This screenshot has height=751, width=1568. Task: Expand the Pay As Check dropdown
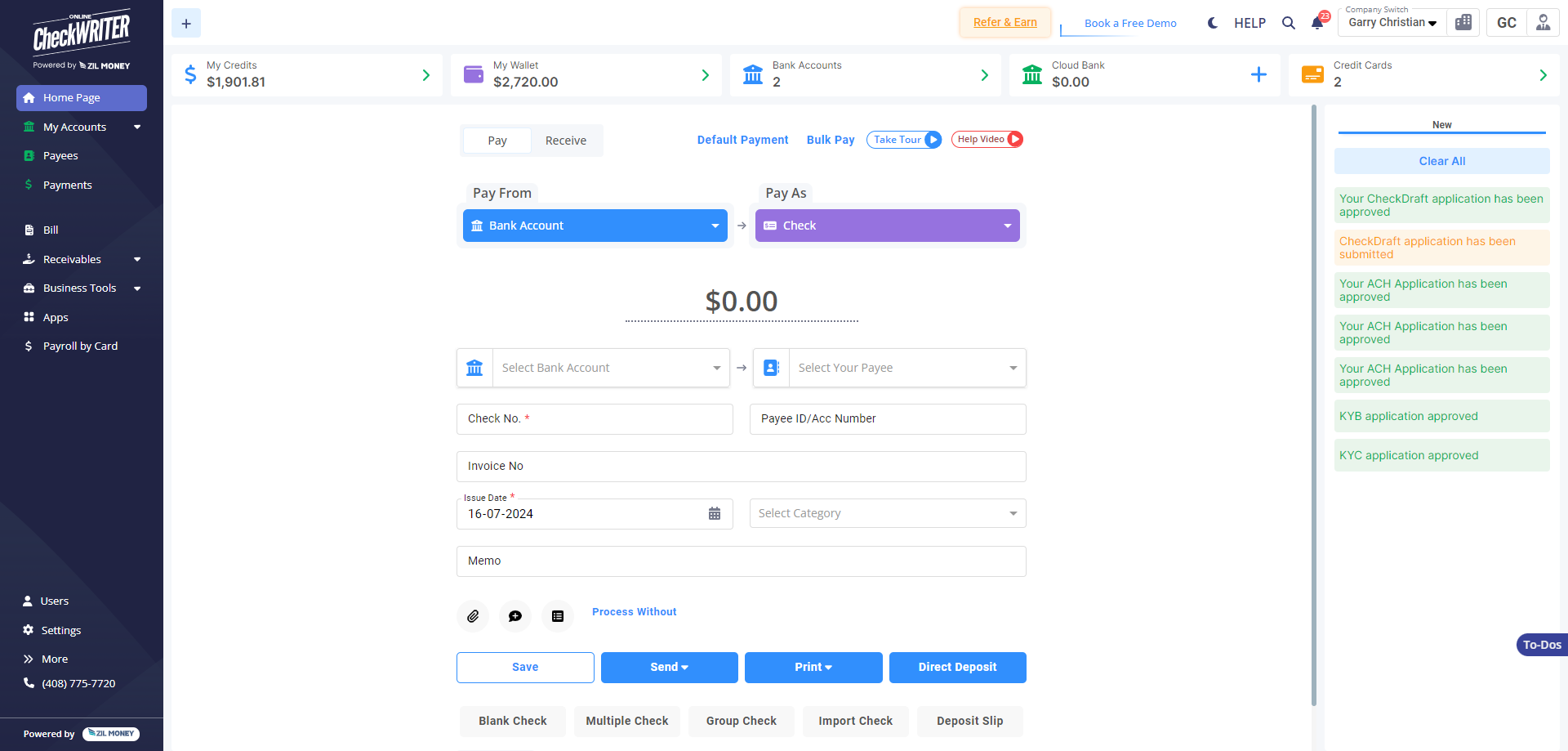point(888,226)
